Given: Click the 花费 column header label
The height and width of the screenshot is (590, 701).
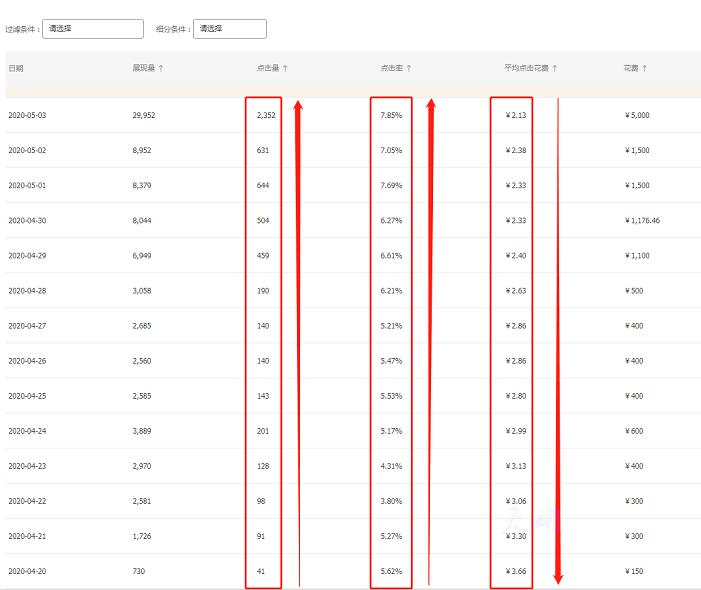Looking at the screenshot, I should pos(631,68).
